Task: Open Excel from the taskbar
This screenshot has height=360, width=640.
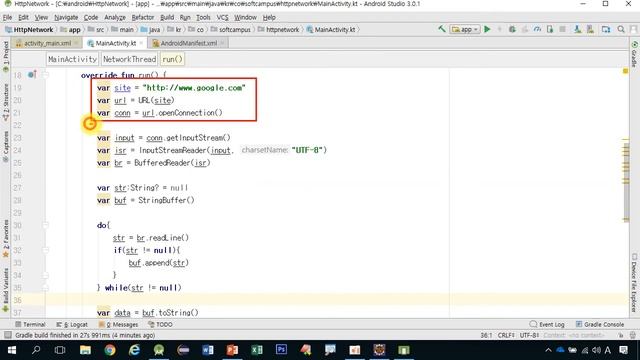Action: tap(257, 350)
